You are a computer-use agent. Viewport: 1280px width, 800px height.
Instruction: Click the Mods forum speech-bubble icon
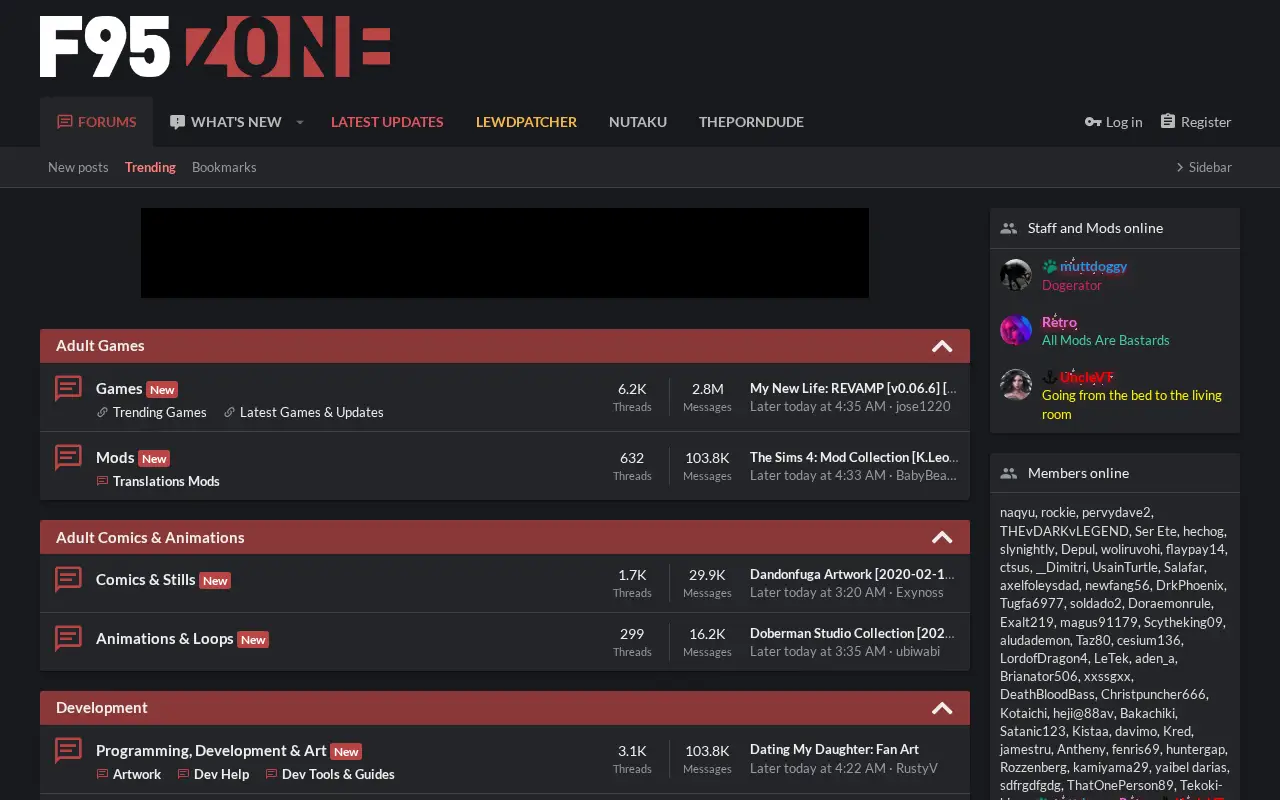pyautogui.click(x=68, y=457)
